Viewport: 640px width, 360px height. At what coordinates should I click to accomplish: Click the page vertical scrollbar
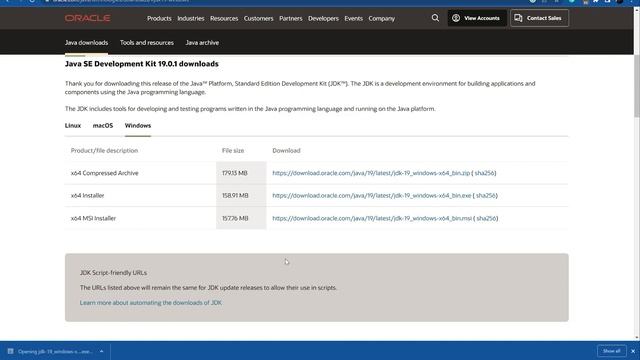[x=637, y=85]
